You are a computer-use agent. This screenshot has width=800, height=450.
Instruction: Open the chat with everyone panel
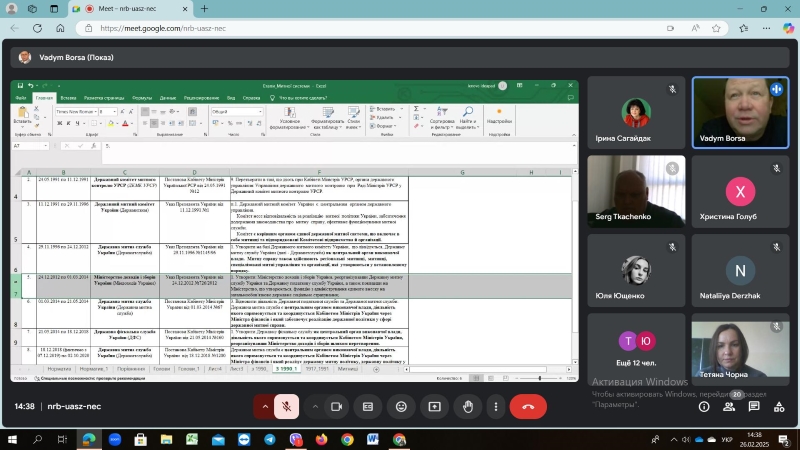coord(754,407)
